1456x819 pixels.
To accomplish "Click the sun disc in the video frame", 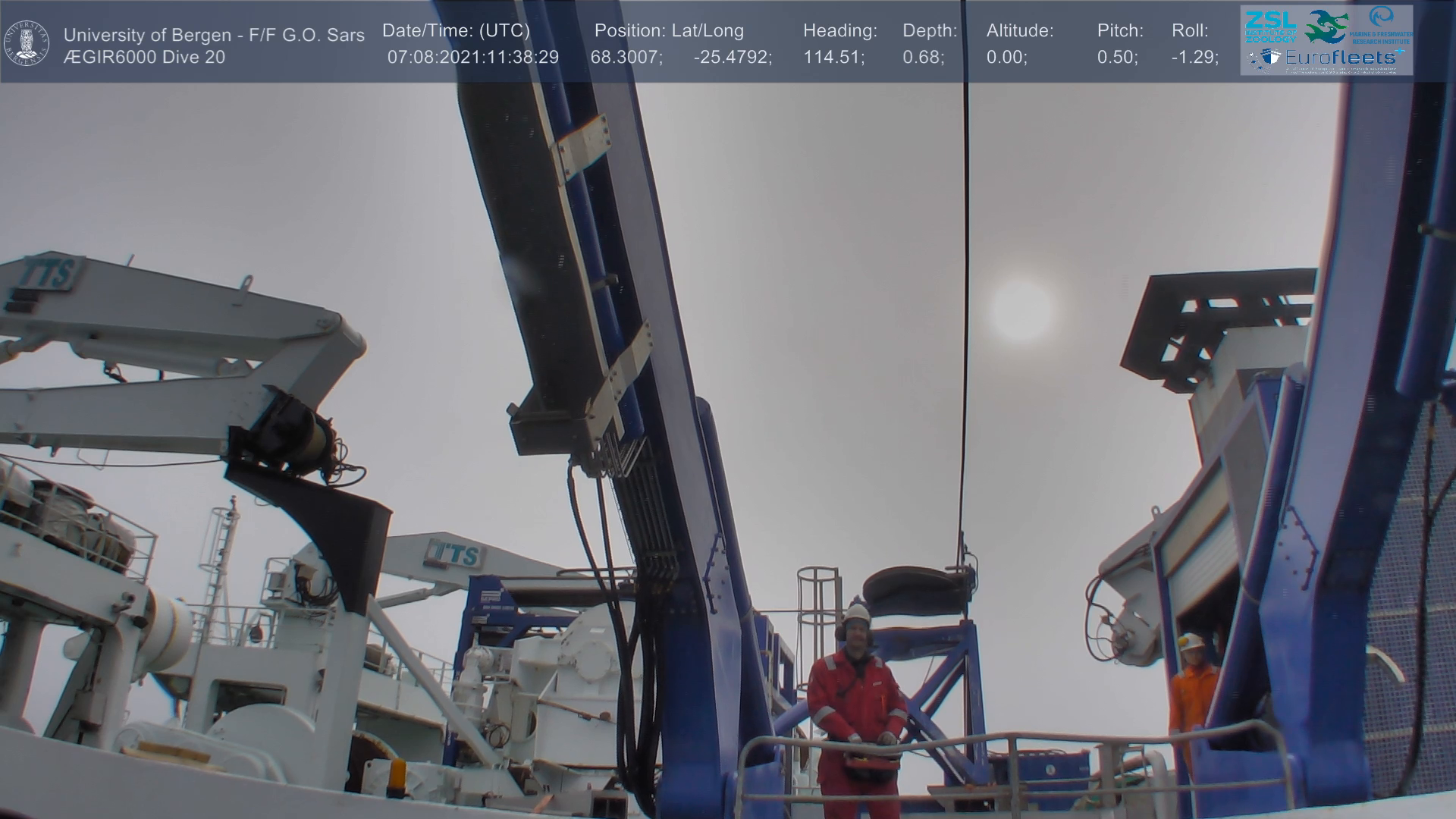I will tap(1021, 309).
